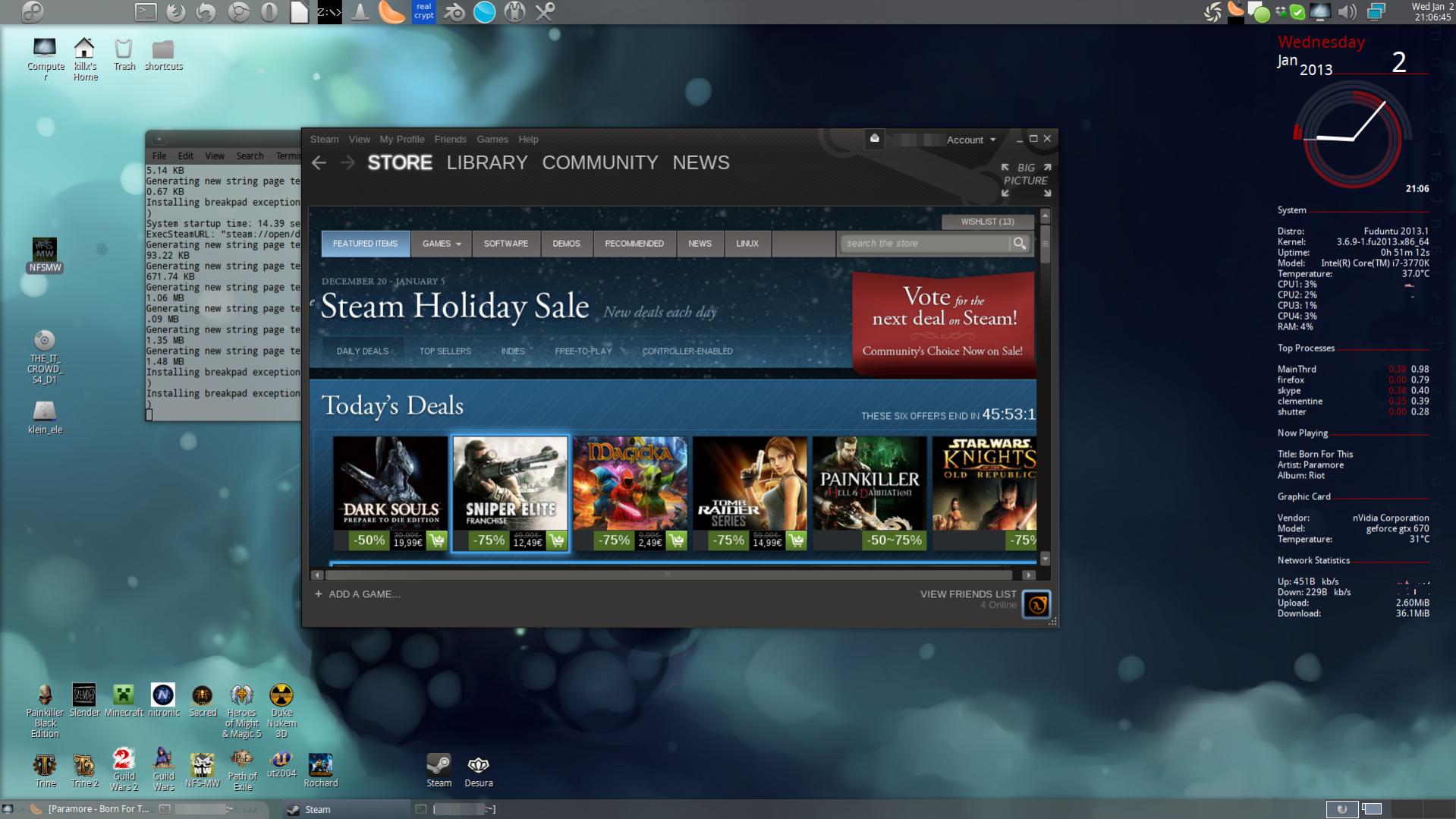
Task: Open the View menu in Steam
Action: click(359, 139)
